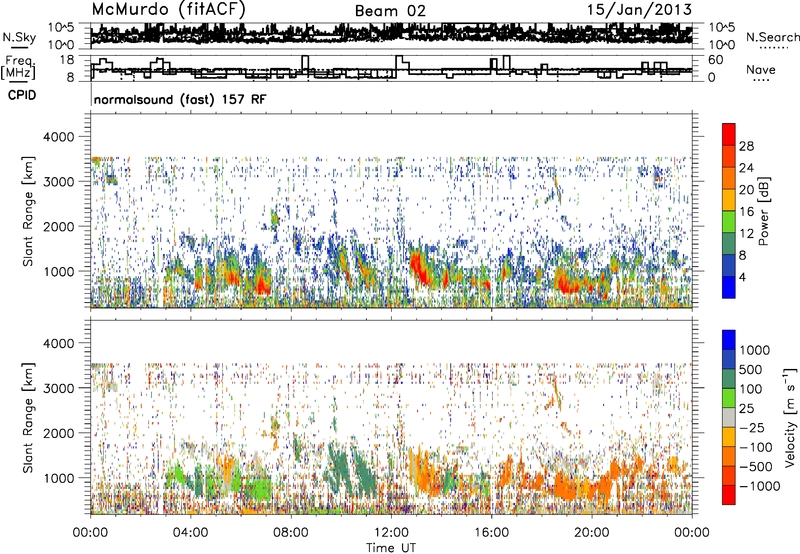800x554 pixels.
Task: Click the 3000 tick in the power panel
Action: [61, 182]
